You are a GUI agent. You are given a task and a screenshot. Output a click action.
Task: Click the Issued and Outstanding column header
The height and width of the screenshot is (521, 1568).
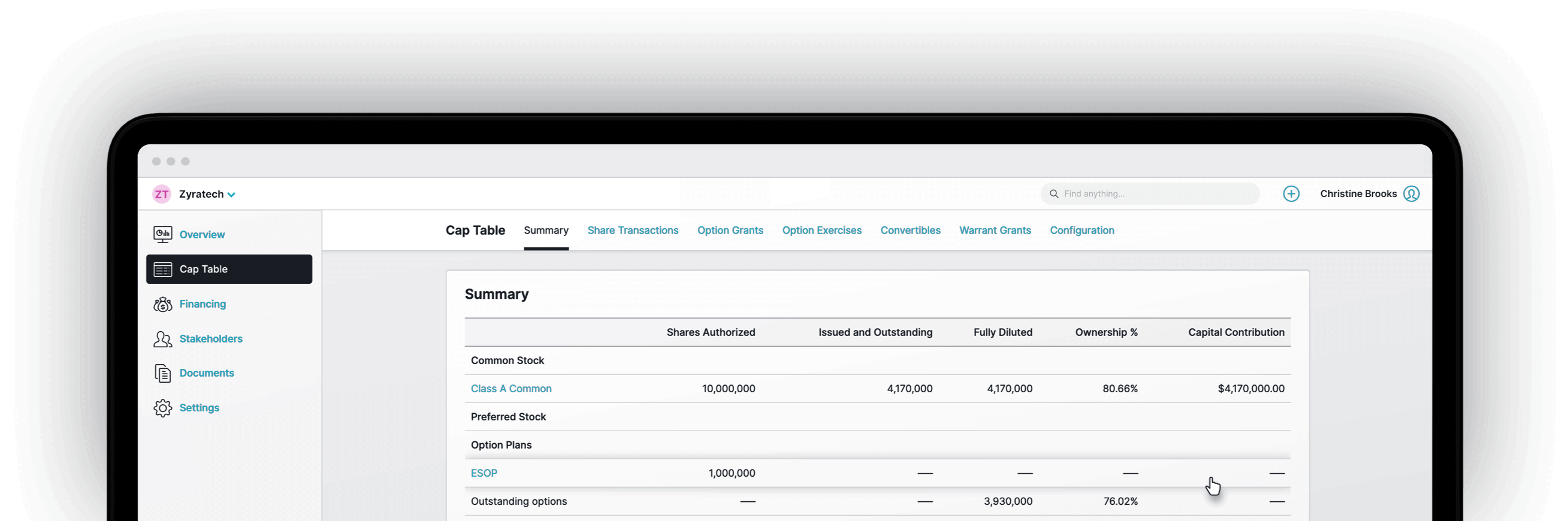pyautogui.click(x=875, y=332)
